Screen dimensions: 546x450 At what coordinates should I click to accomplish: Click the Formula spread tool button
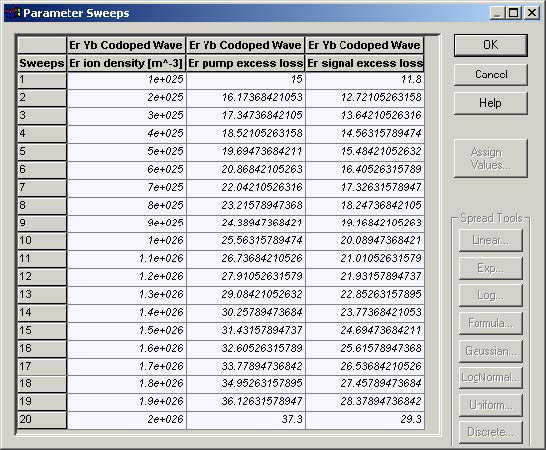pos(491,323)
